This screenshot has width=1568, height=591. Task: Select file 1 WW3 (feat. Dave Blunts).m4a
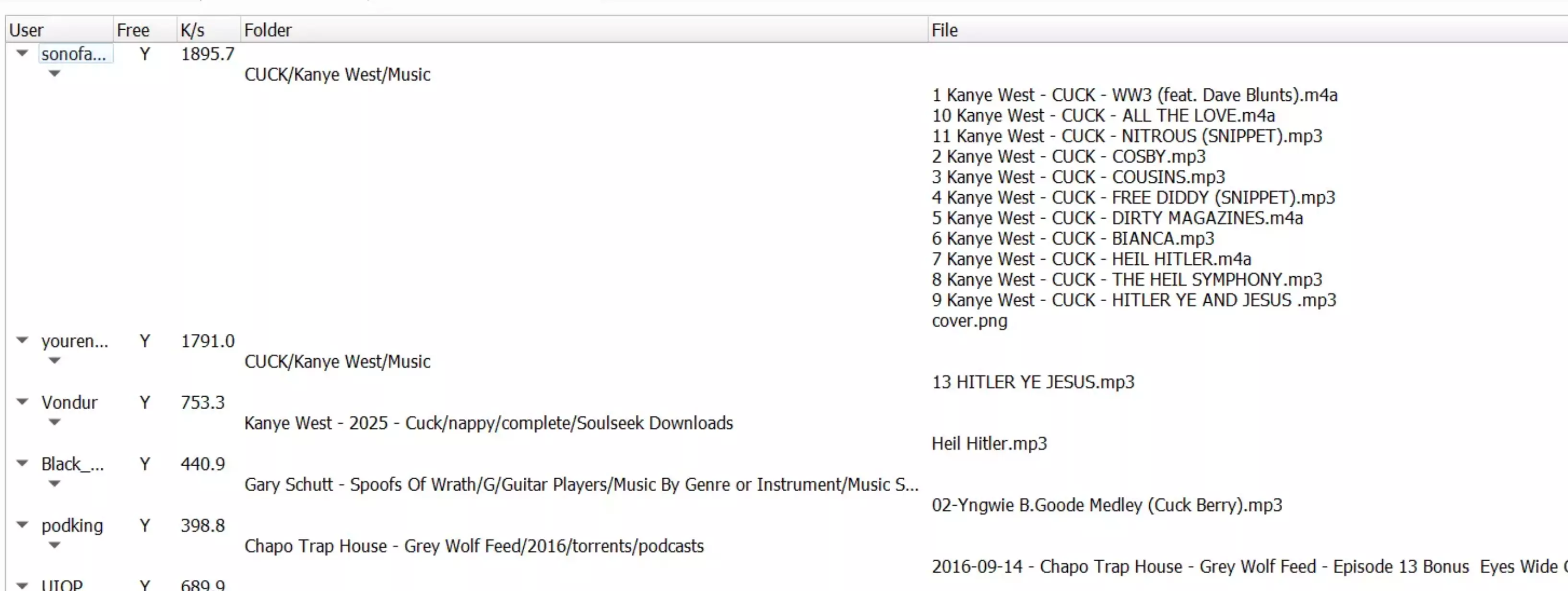(x=1134, y=95)
